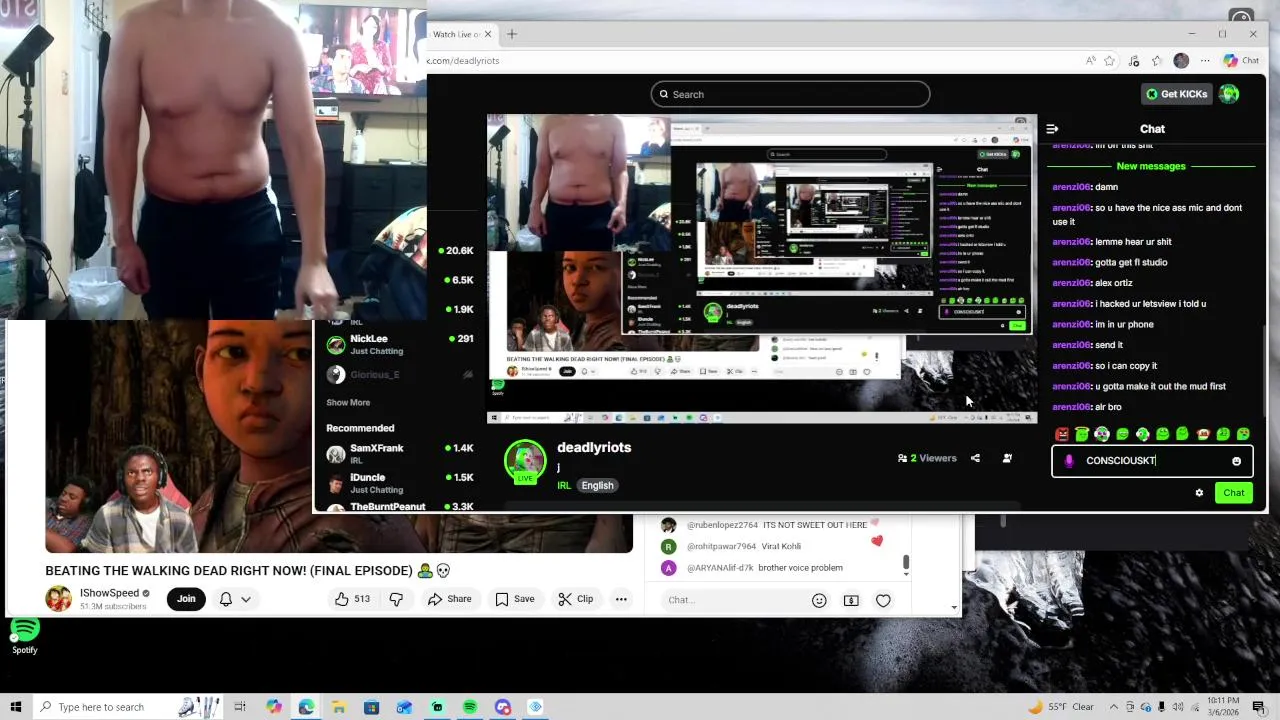Click the collapse chat arrow icon in Kick

click(x=1052, y=129)
